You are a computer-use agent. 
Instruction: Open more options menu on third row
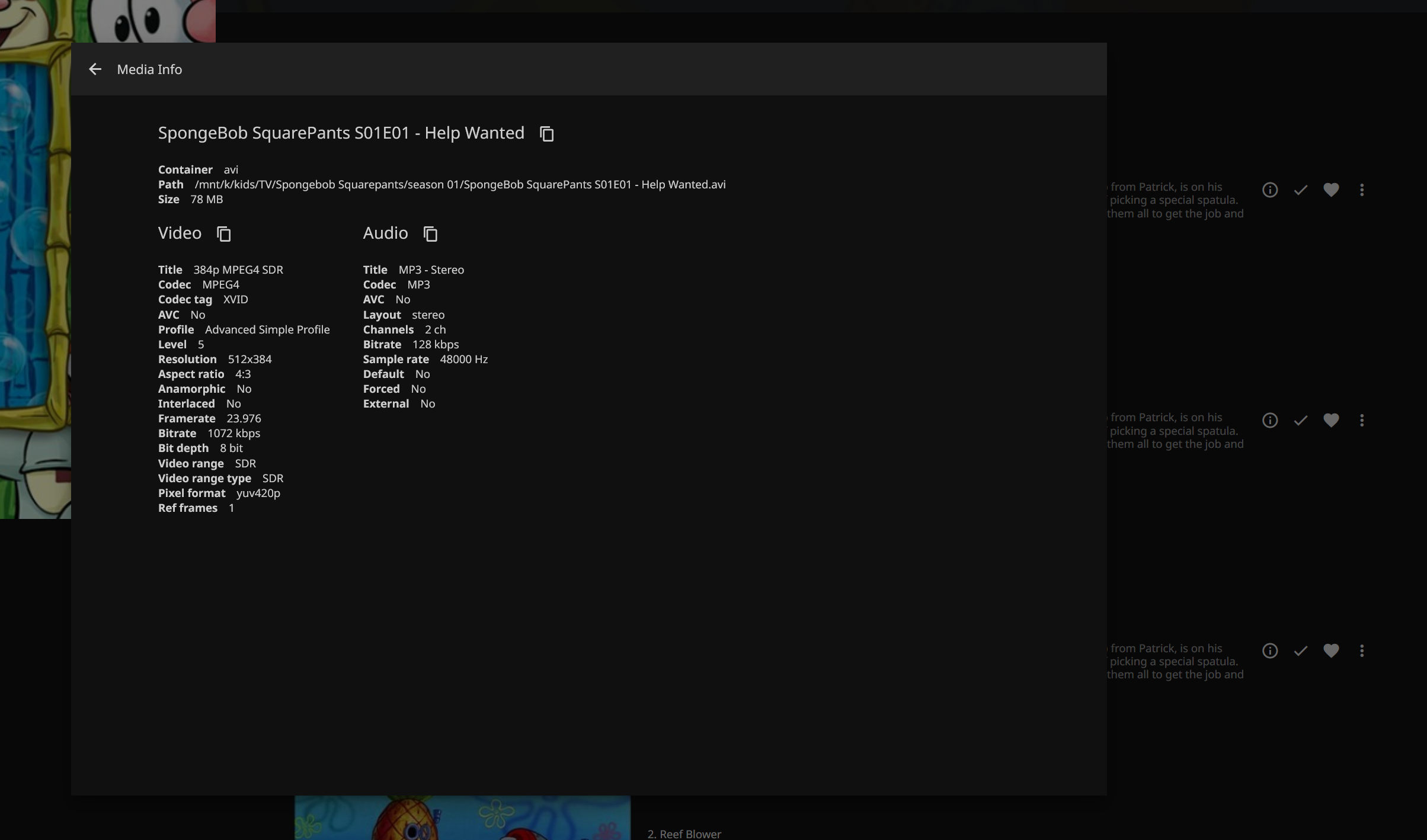click(x=1362, y=651)
